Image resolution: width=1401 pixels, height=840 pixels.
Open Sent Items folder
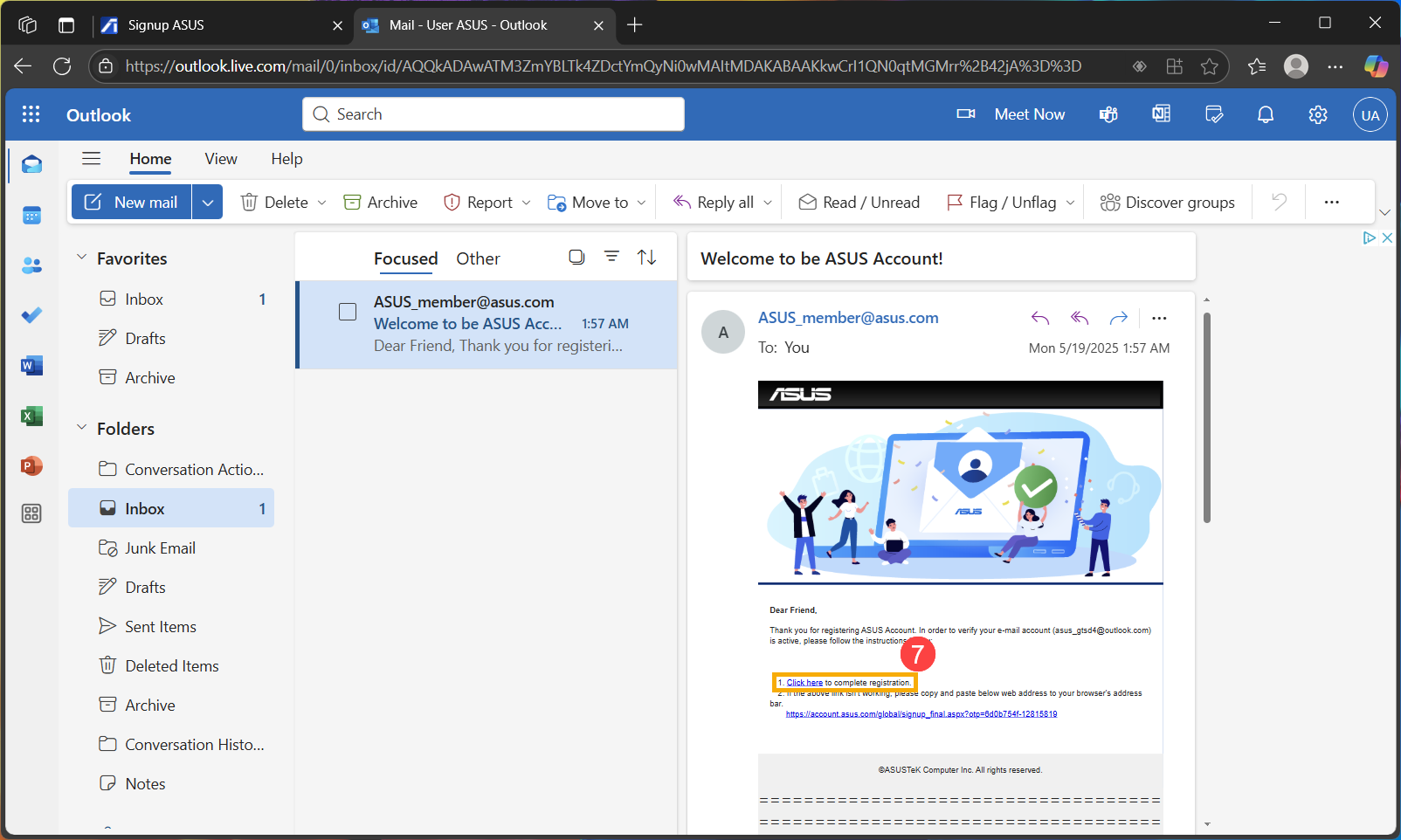tap(171, 626)
